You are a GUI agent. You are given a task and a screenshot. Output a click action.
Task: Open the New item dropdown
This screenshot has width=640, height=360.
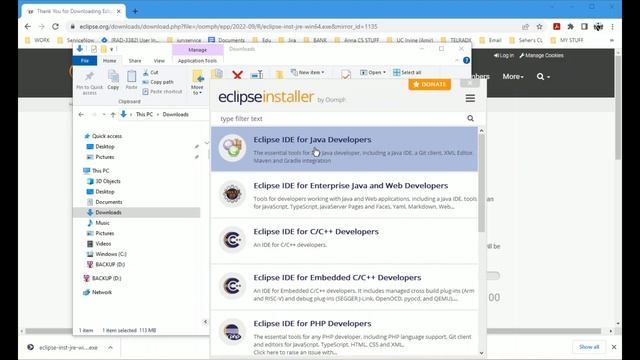pyautogui.click(x=308, y=72)
